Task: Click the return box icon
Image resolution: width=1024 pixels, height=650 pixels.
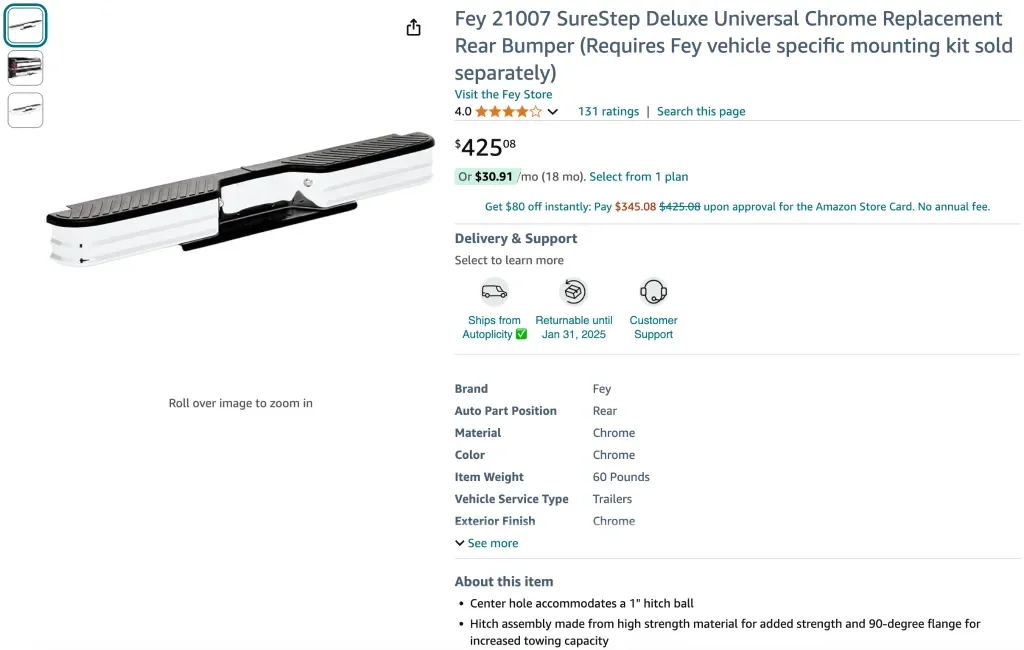Action: [574, 292]
